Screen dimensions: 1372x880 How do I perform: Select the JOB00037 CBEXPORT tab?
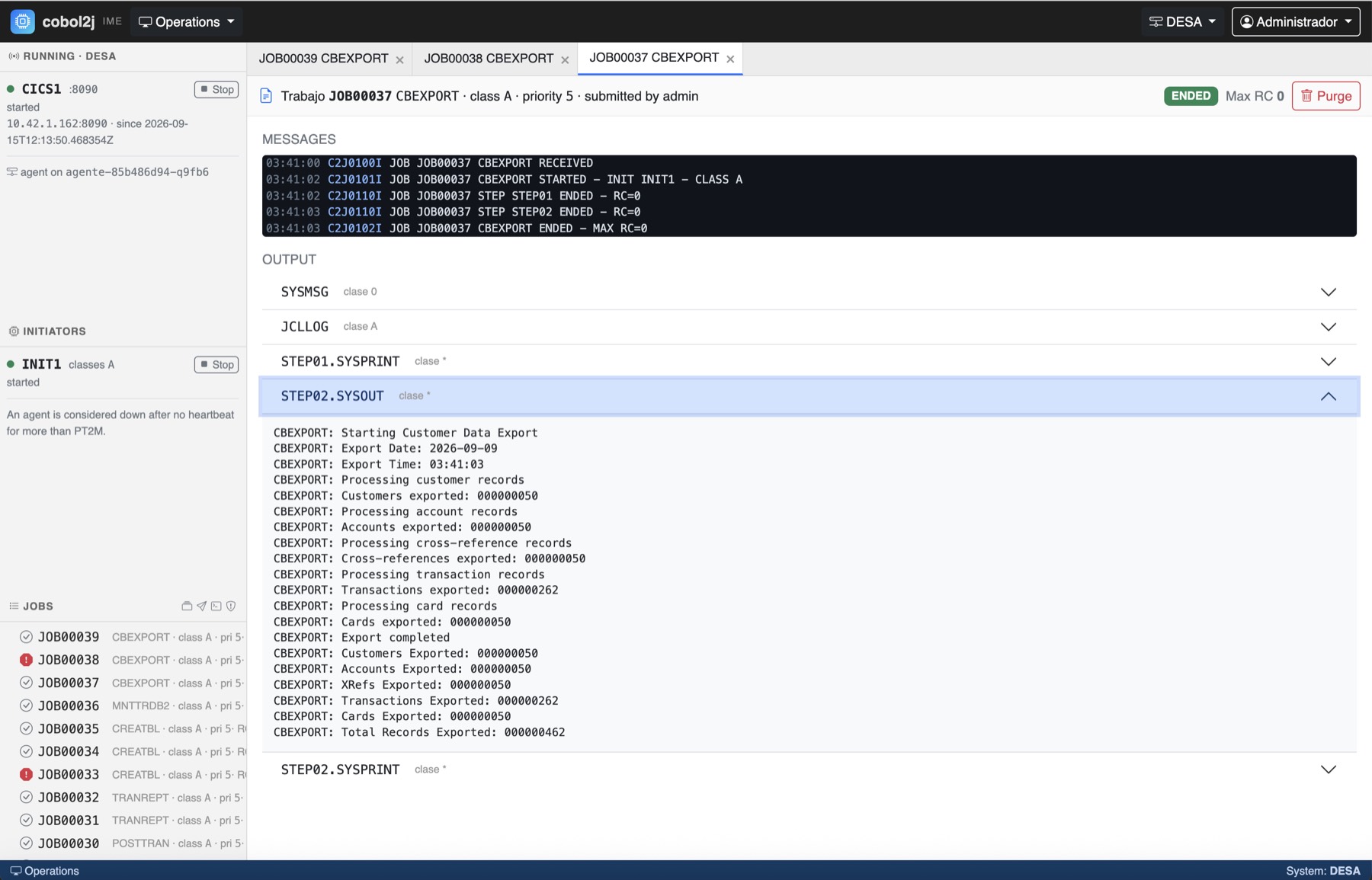pos(654,58)
